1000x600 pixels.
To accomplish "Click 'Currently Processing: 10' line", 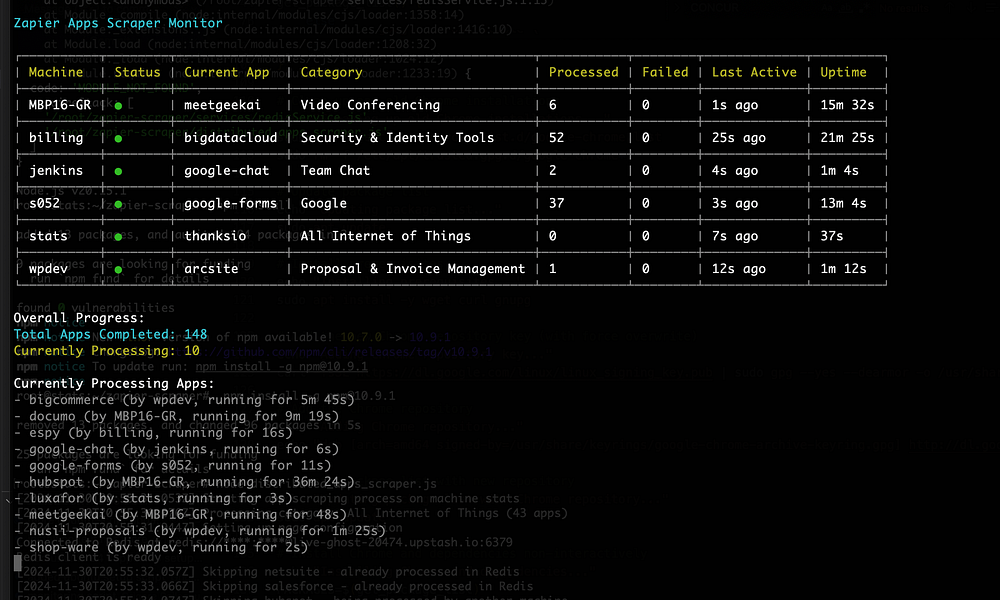I will point(107,351).
